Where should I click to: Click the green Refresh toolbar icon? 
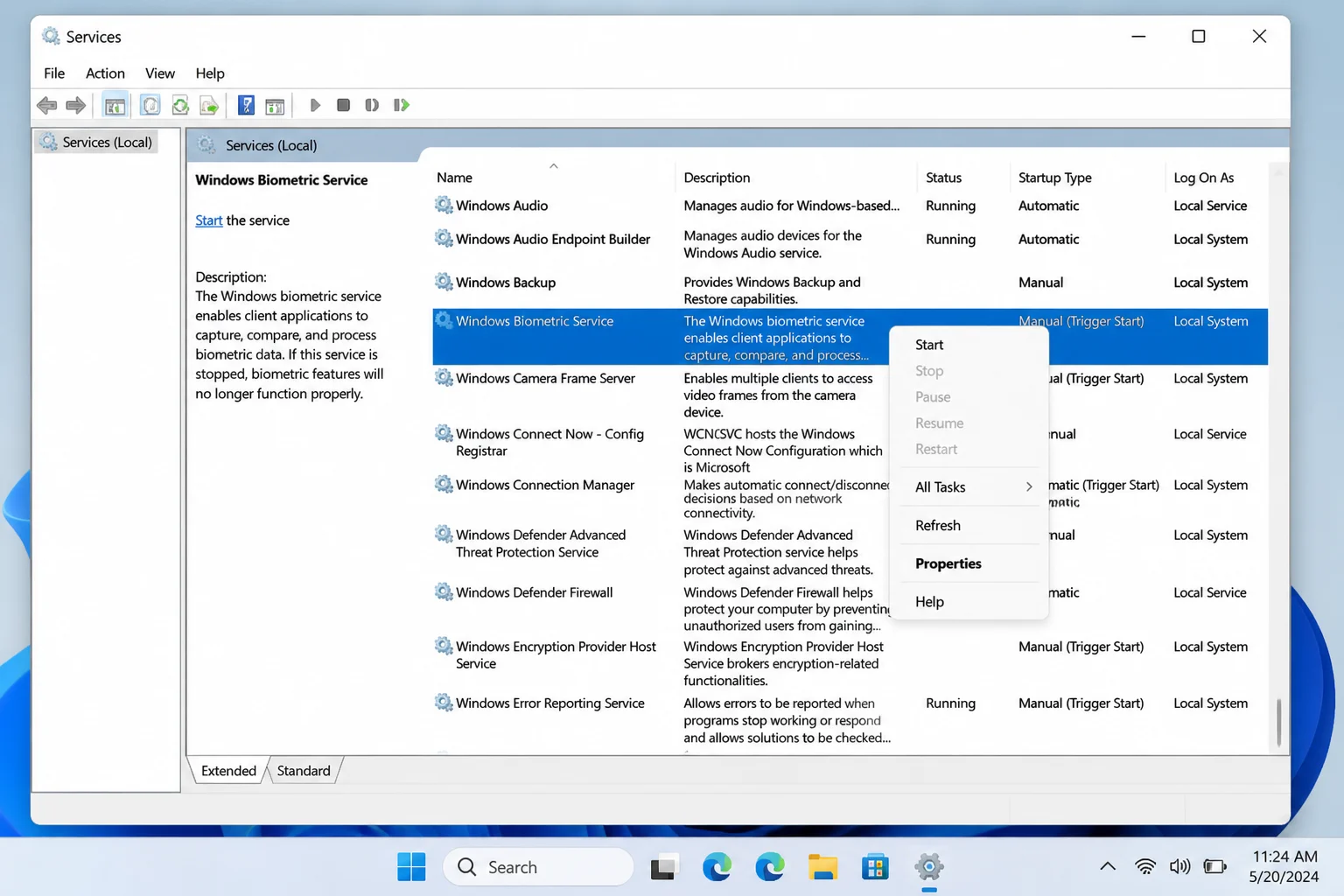click(x=180, y=106)
